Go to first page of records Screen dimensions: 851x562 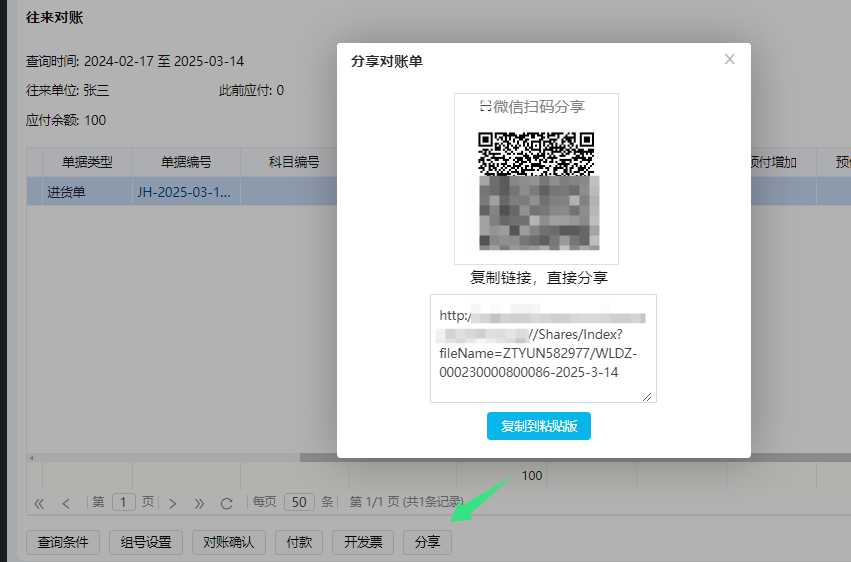pos(40,503)
